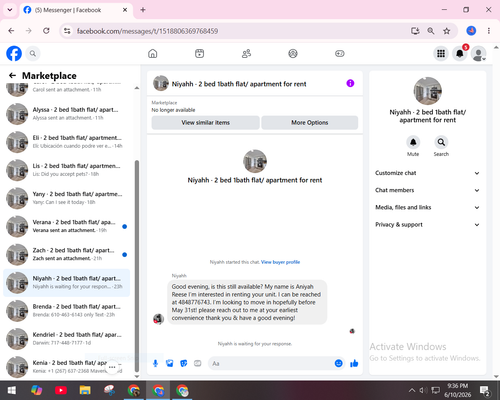Open the Chrome three-dot menu
The height and width of the screenshot is (400, 500).
489,31
